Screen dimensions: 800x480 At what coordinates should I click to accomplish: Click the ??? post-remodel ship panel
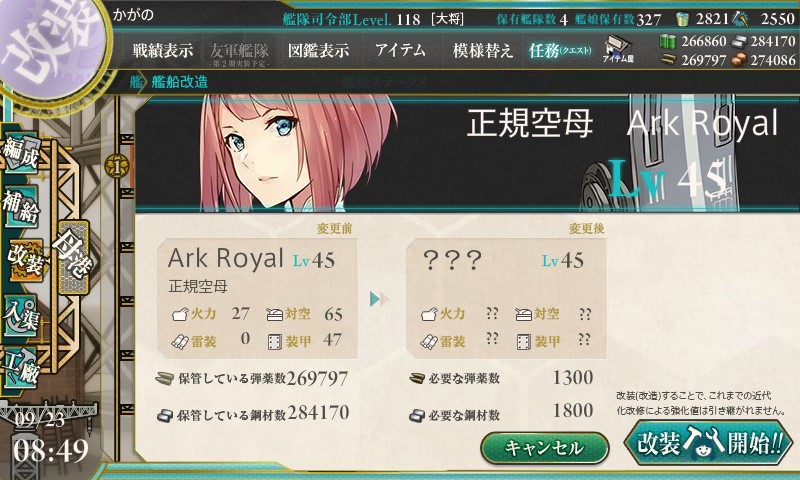click(506, 298)
